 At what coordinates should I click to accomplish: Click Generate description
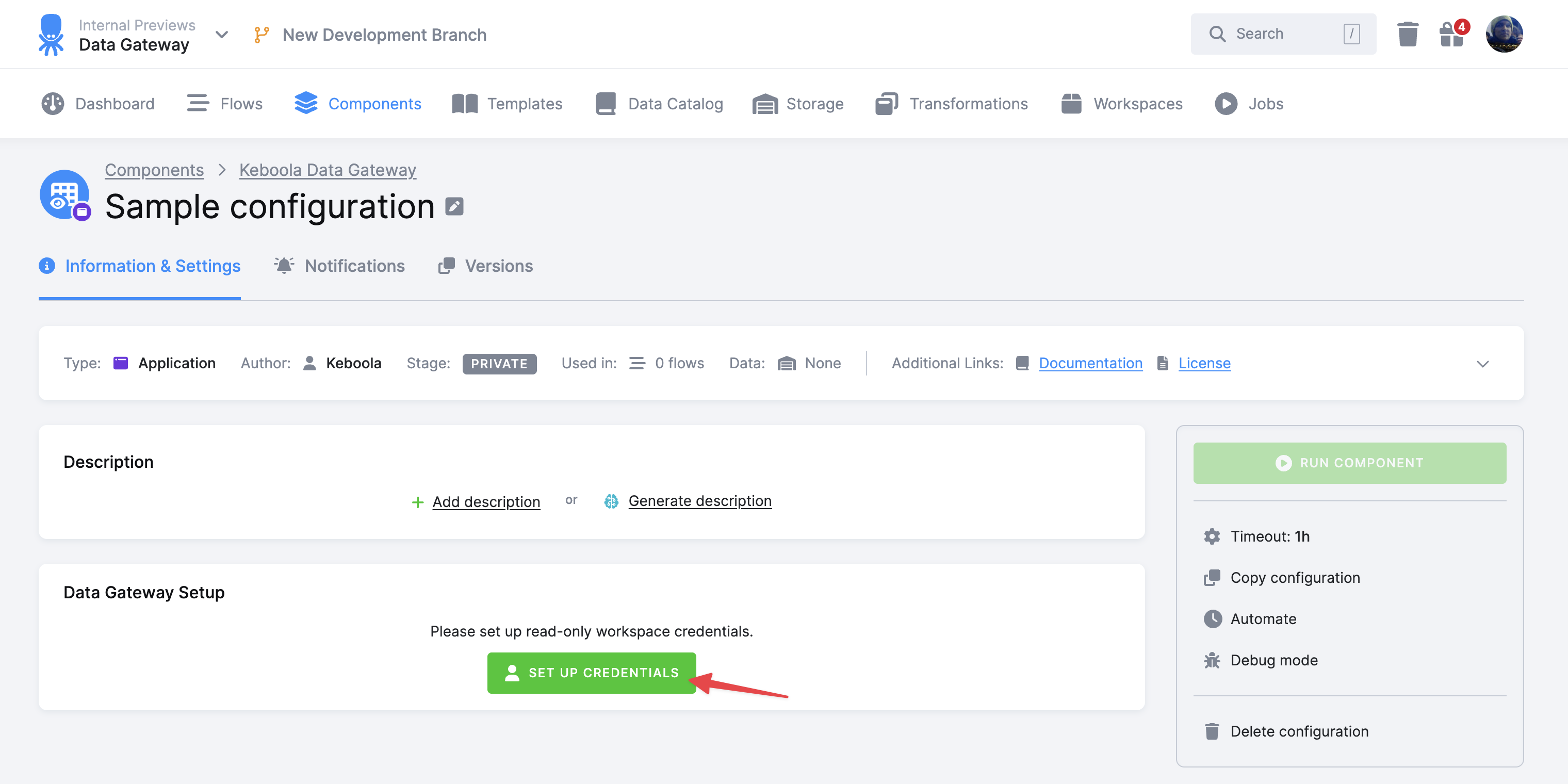click(x=699, y=500)
